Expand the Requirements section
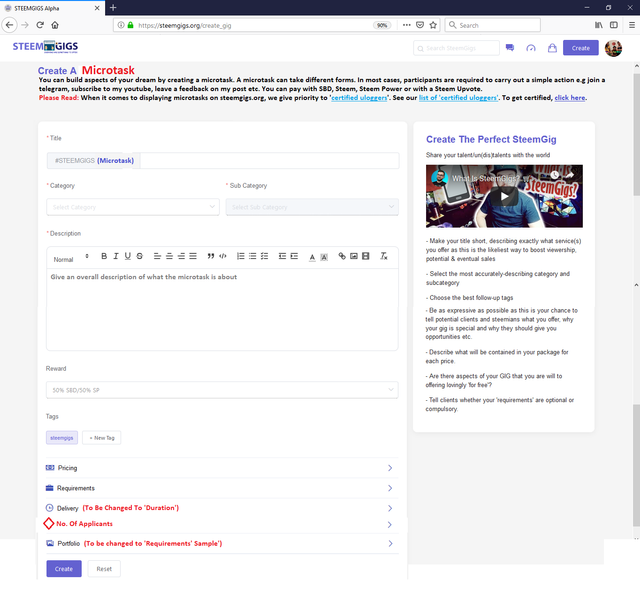The image size is (640, 610). 222,488
